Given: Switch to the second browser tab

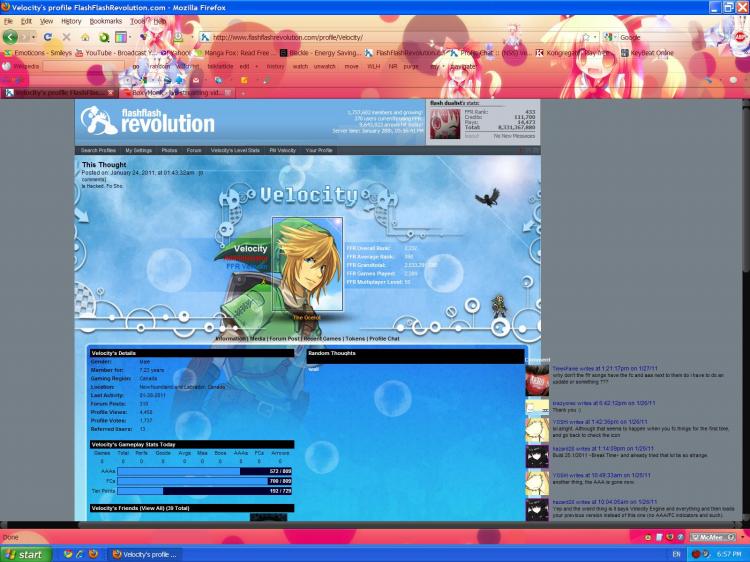Looking at the screenshot, I should click(175, 93).
